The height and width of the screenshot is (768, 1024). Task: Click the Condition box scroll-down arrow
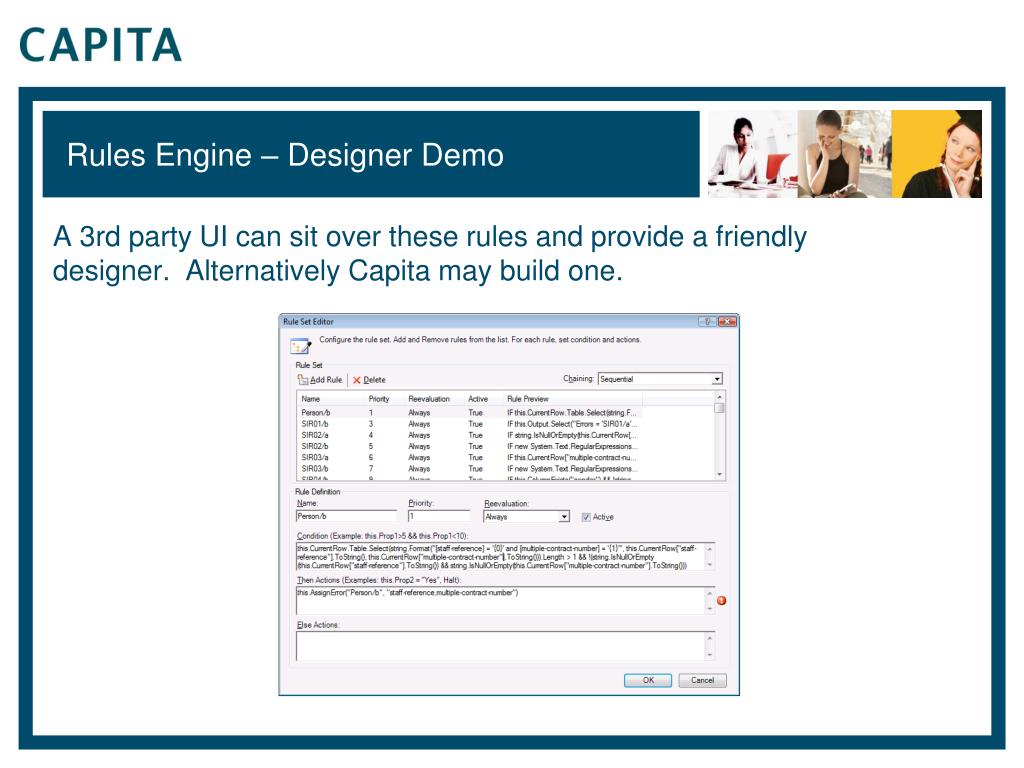710,566
